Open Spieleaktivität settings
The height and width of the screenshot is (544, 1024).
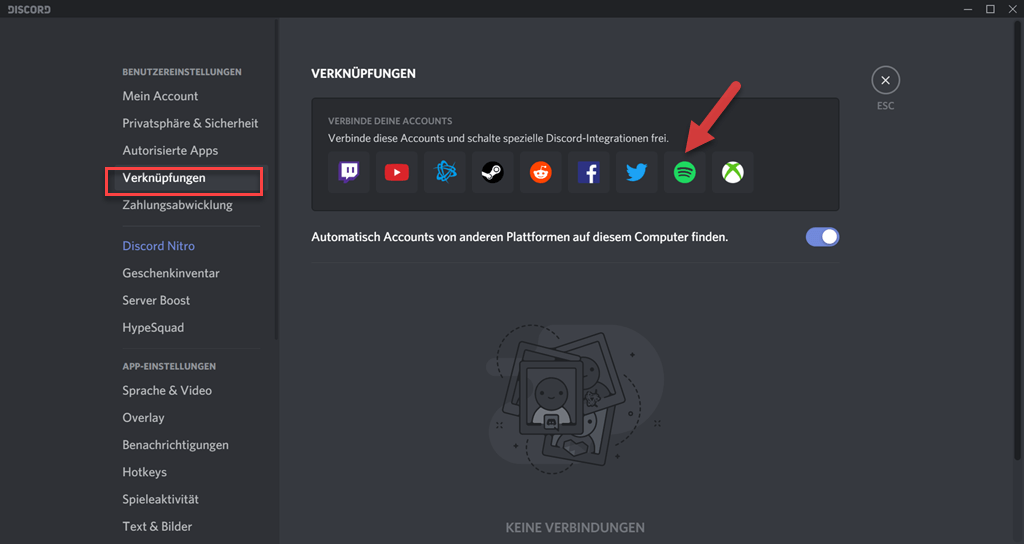point(160,500)
